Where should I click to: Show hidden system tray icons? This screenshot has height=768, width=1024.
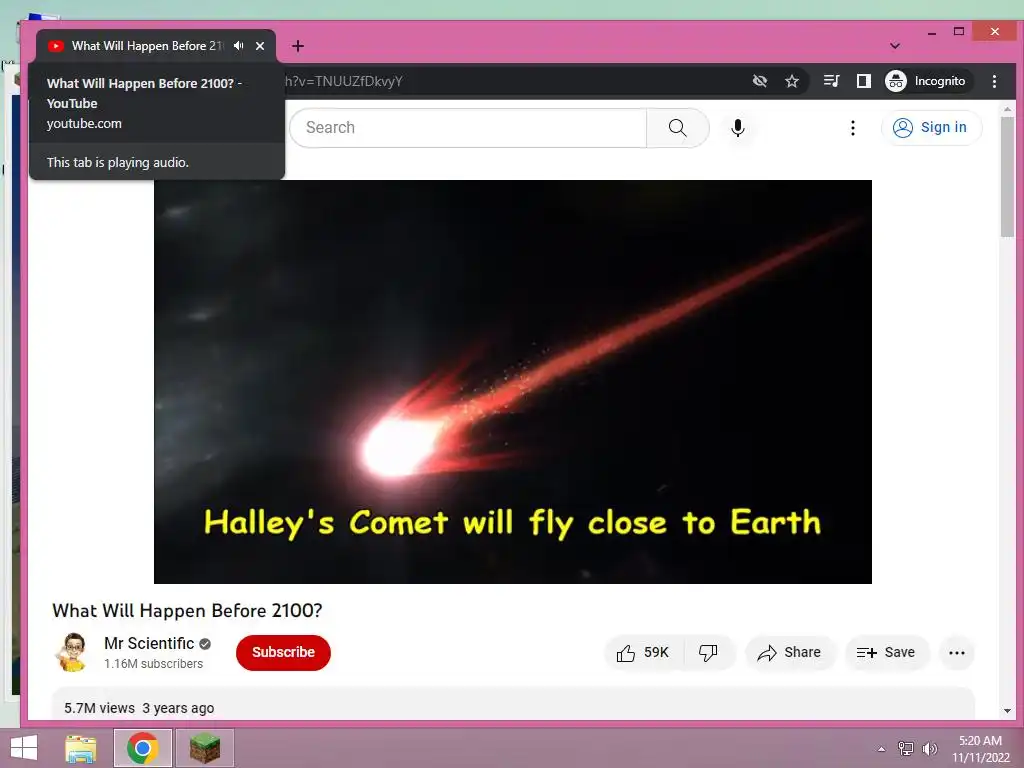point(882,749)
